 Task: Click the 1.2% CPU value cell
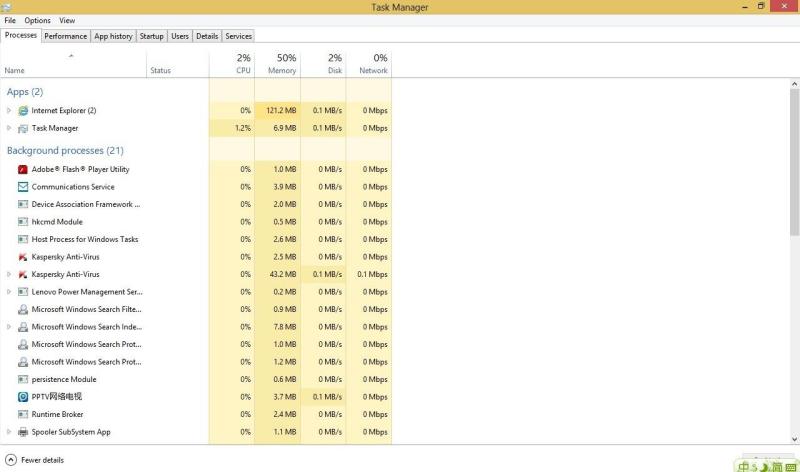[x=232, y=128]
